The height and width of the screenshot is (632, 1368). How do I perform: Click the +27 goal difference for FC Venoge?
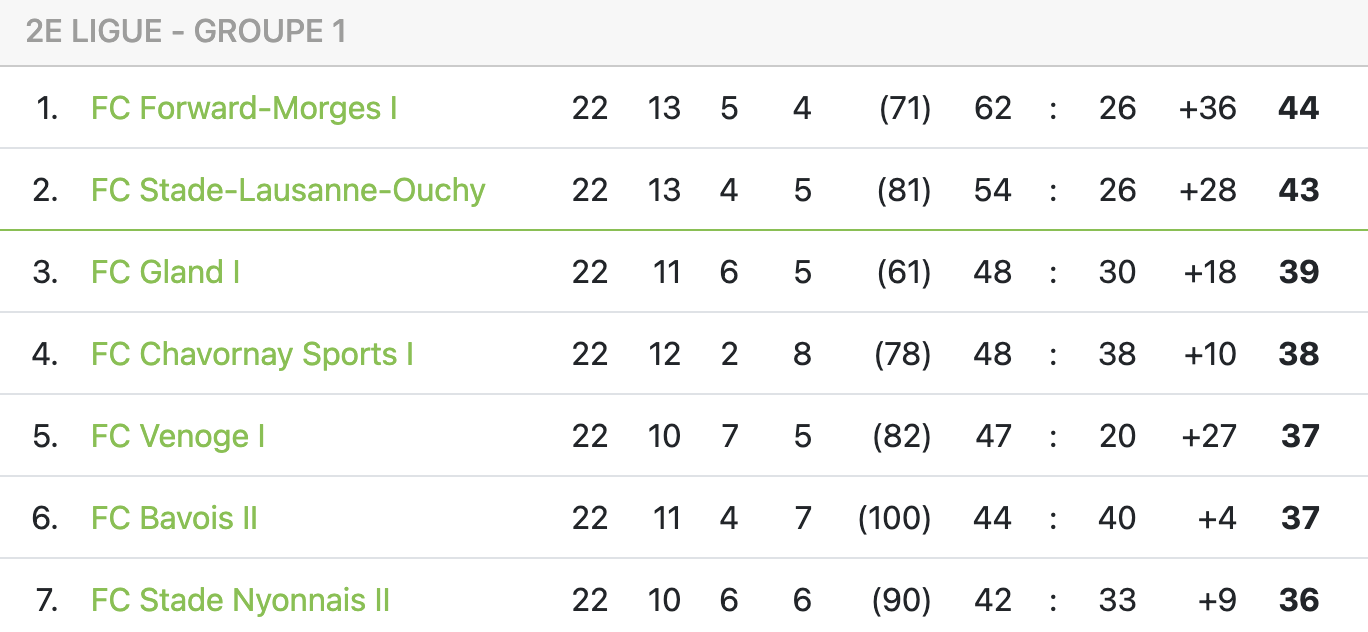tap(1208, 436)
